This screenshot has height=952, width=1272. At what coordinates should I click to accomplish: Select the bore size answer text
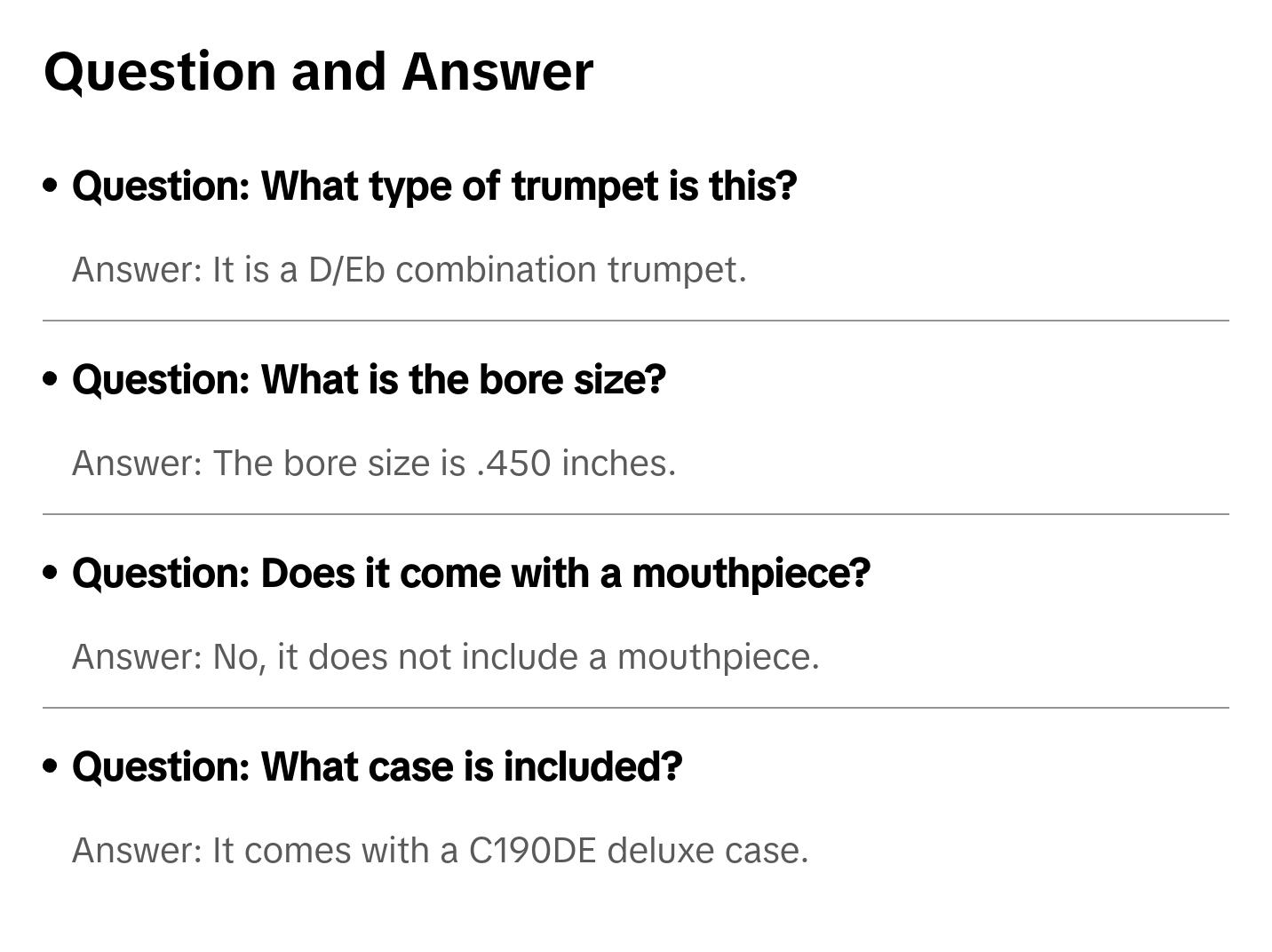click(373, 464)
